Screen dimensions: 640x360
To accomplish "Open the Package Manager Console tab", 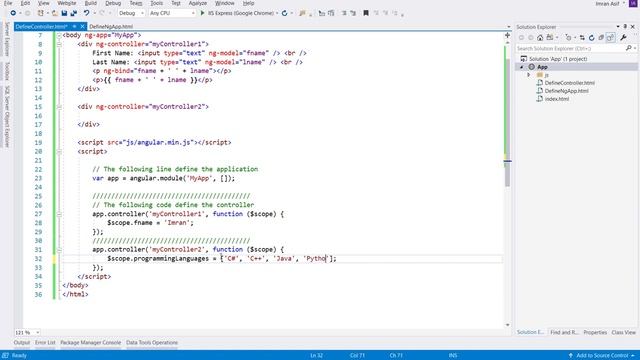I will coord(91,342).
